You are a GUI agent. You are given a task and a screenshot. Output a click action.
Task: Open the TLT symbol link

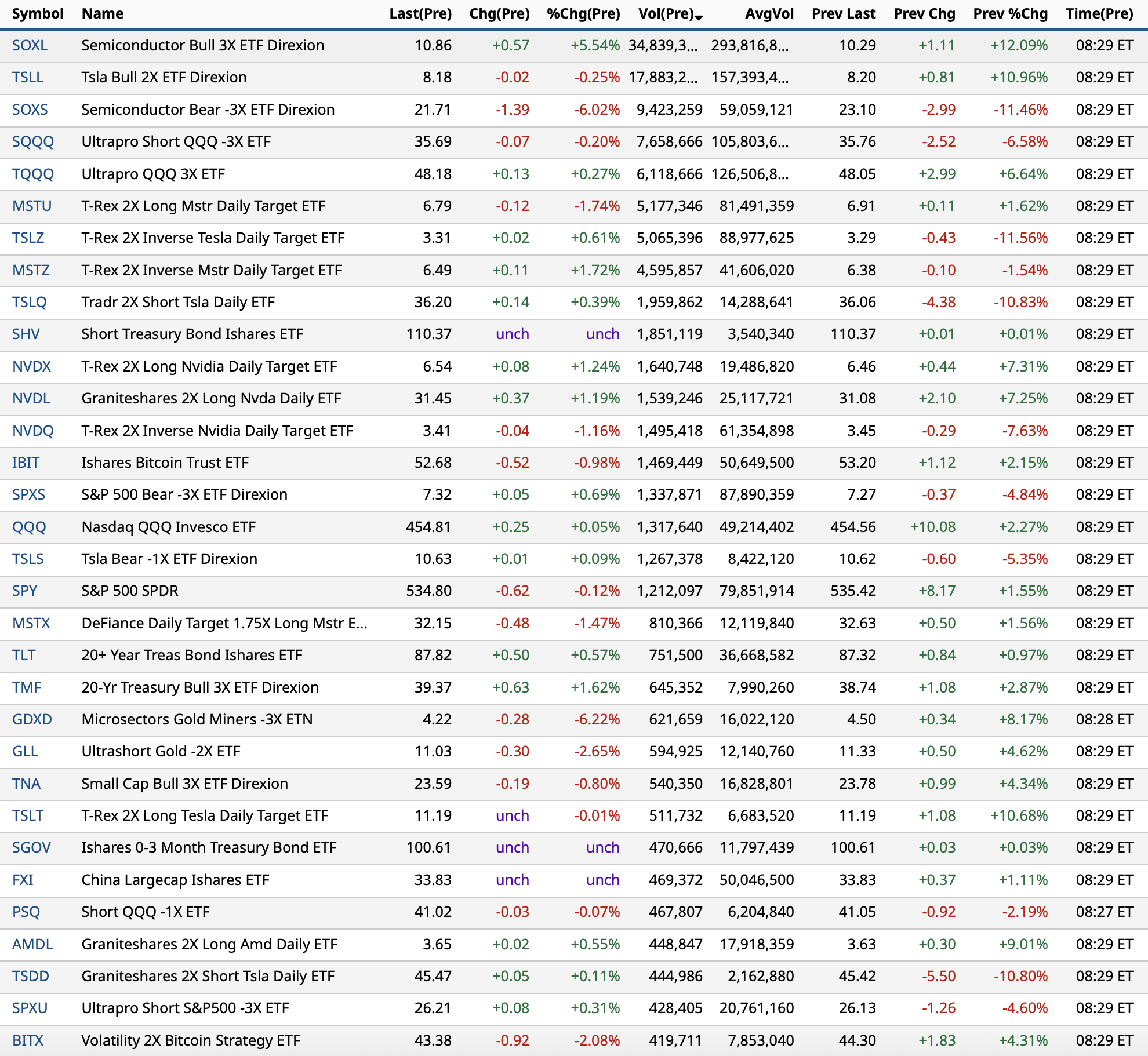pos(24,655)
